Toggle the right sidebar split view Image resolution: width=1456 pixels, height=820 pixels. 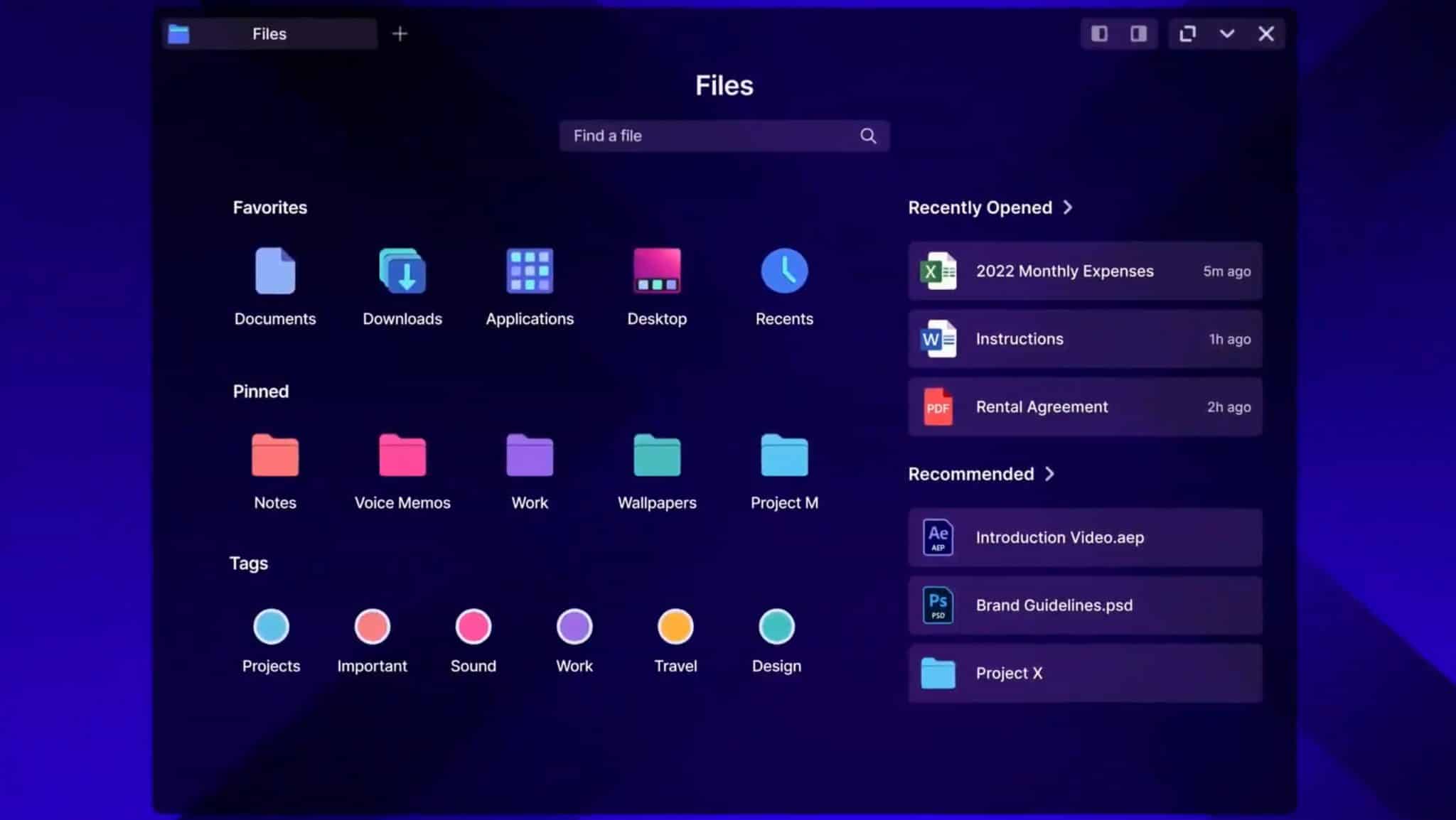pyautogui.click(x=1138, y=33)
